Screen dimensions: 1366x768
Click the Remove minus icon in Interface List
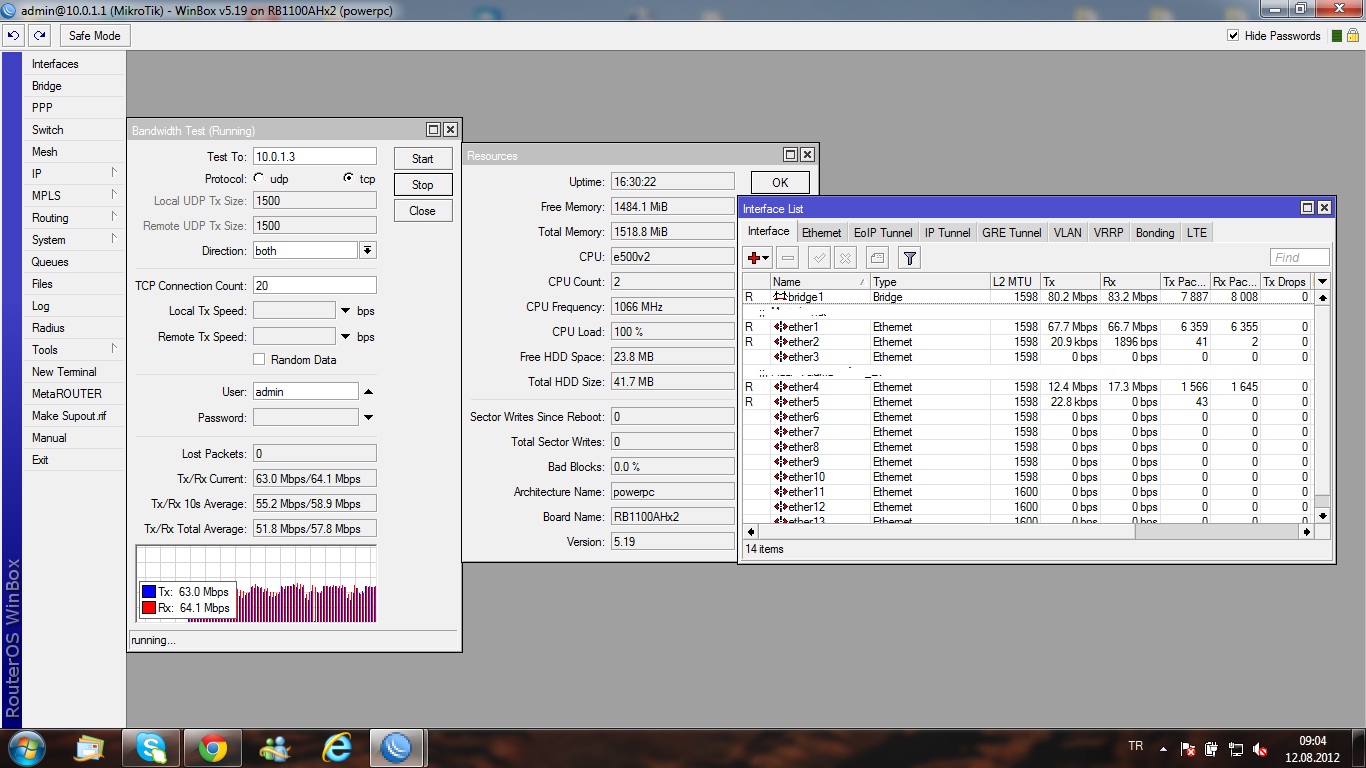coord(788,258)
